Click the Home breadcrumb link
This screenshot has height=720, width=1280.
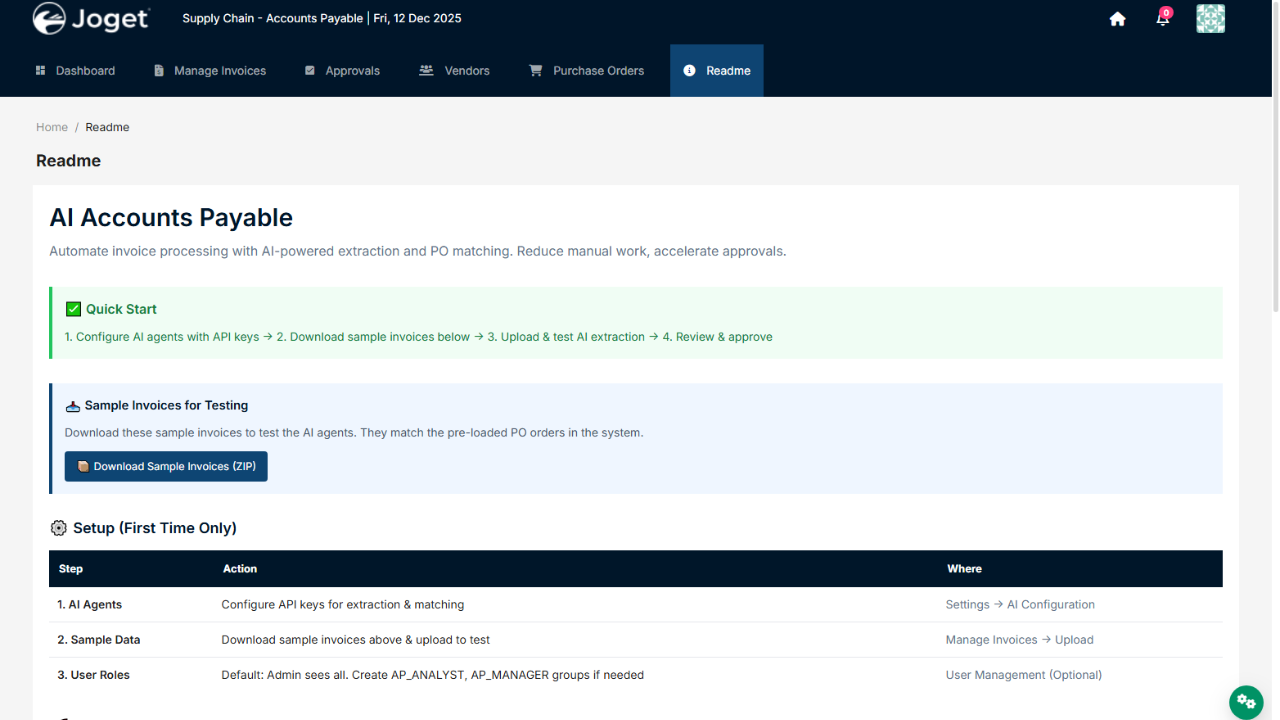[x=52, y=127]
